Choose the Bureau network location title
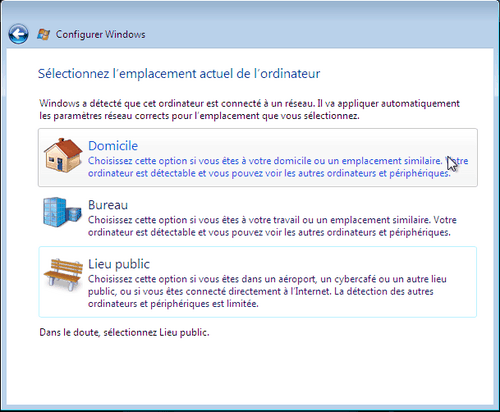 (x=108, y=205)
